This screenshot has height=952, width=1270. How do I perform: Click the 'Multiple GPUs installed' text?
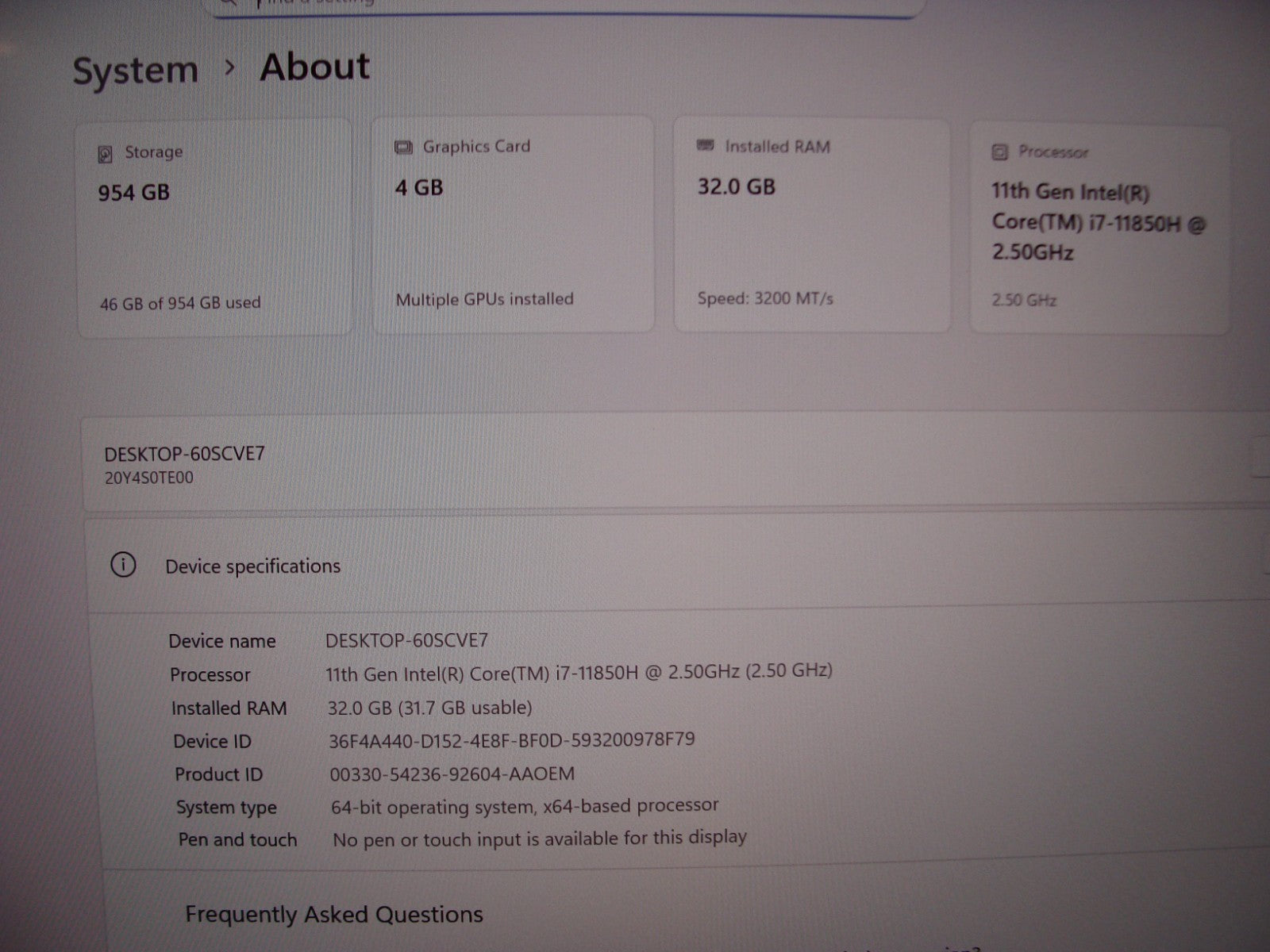[x=484, y=299]
